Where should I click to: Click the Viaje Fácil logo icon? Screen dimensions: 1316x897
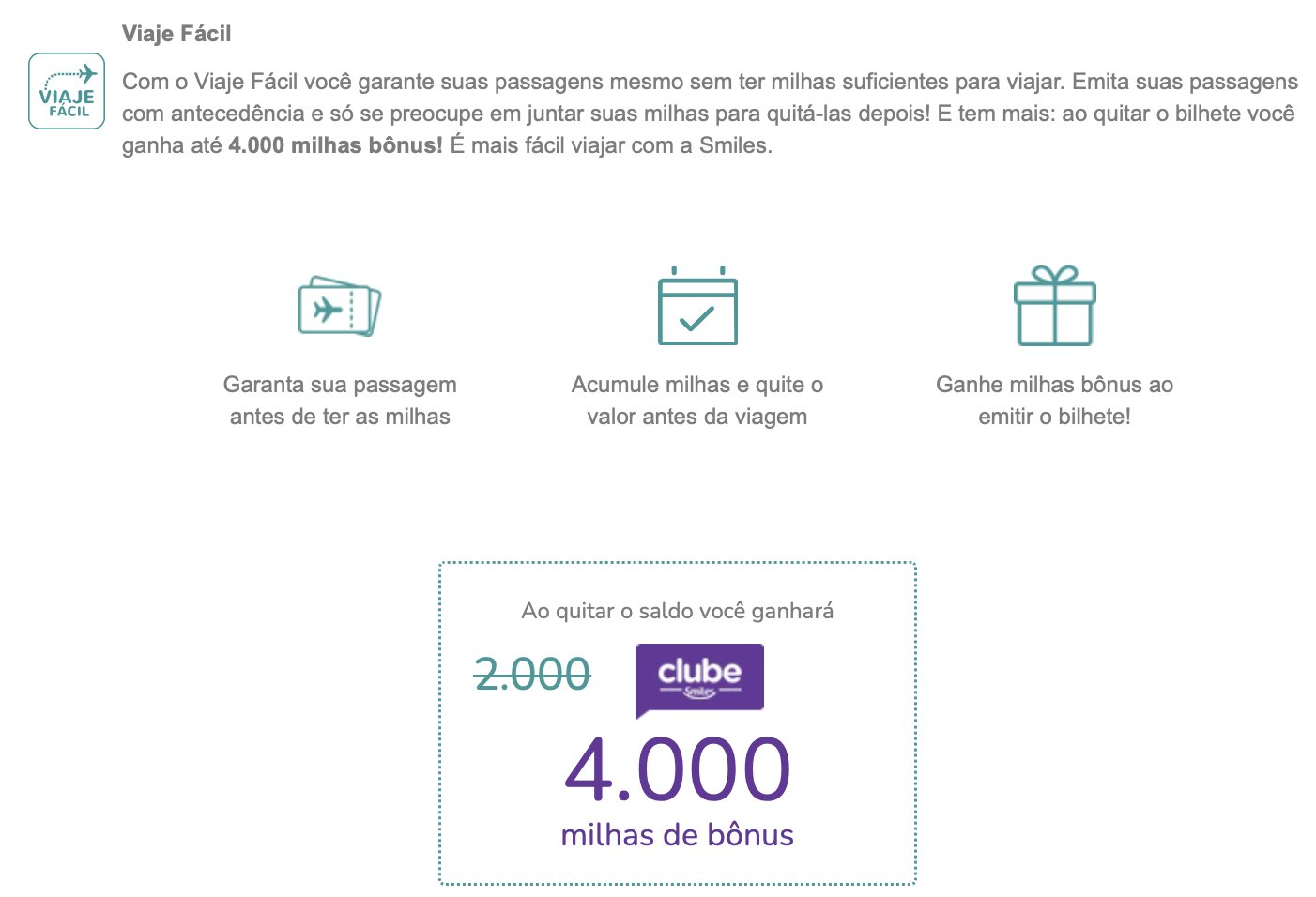pos(67,91)
